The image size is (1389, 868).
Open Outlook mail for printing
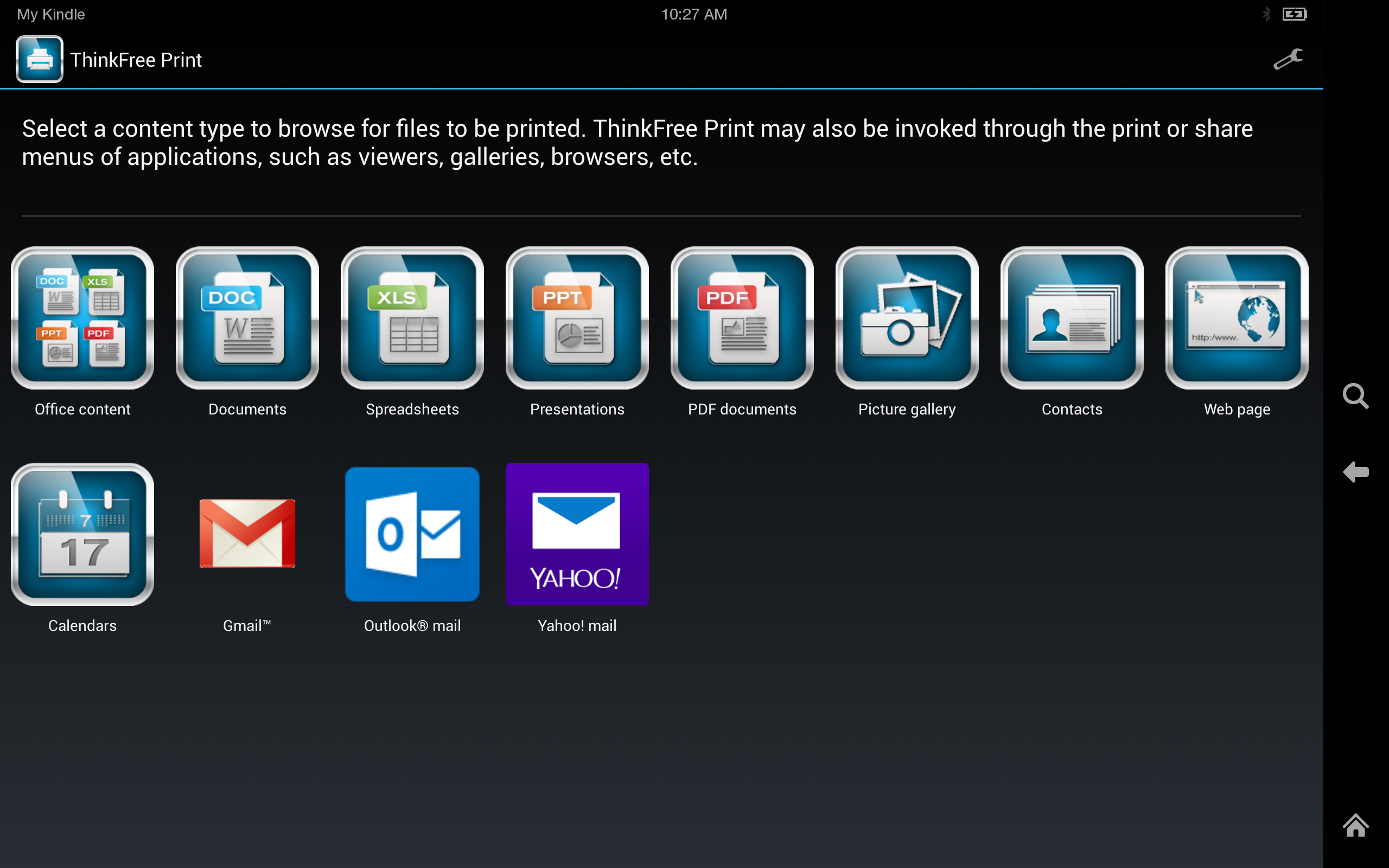click(412, 534)
